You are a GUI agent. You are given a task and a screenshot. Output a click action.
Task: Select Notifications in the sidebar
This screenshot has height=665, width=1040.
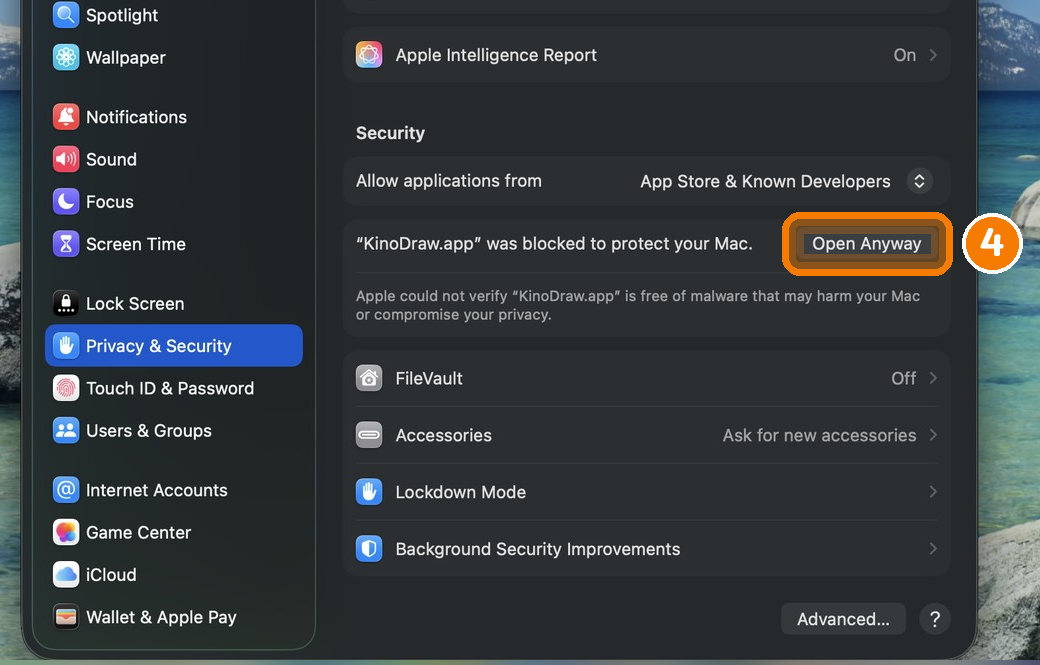coord(174,117)
